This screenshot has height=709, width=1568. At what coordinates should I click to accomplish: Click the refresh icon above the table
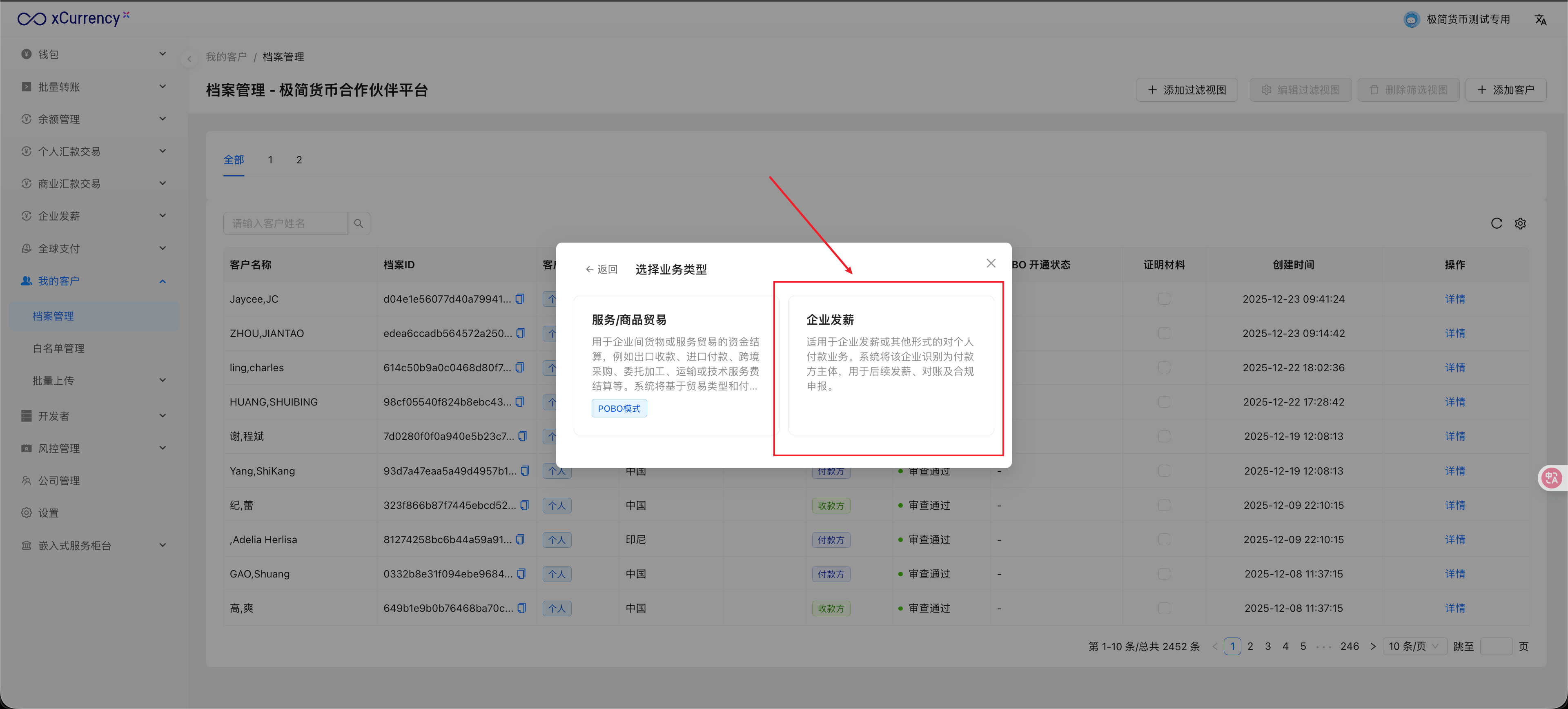(x=1496, y=223)
